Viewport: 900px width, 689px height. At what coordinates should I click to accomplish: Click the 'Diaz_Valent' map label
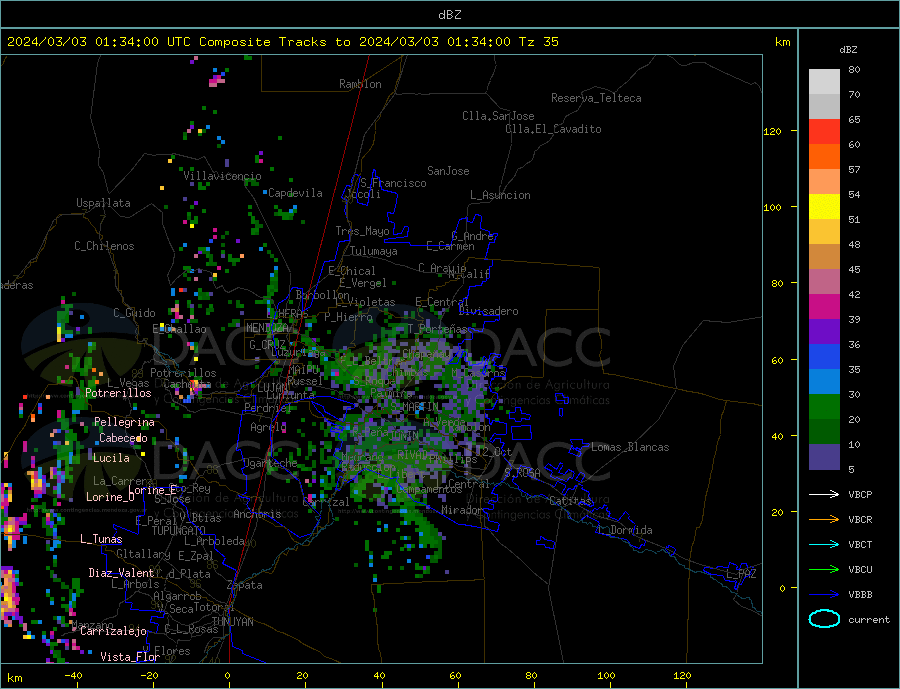[x=121, y=573]
